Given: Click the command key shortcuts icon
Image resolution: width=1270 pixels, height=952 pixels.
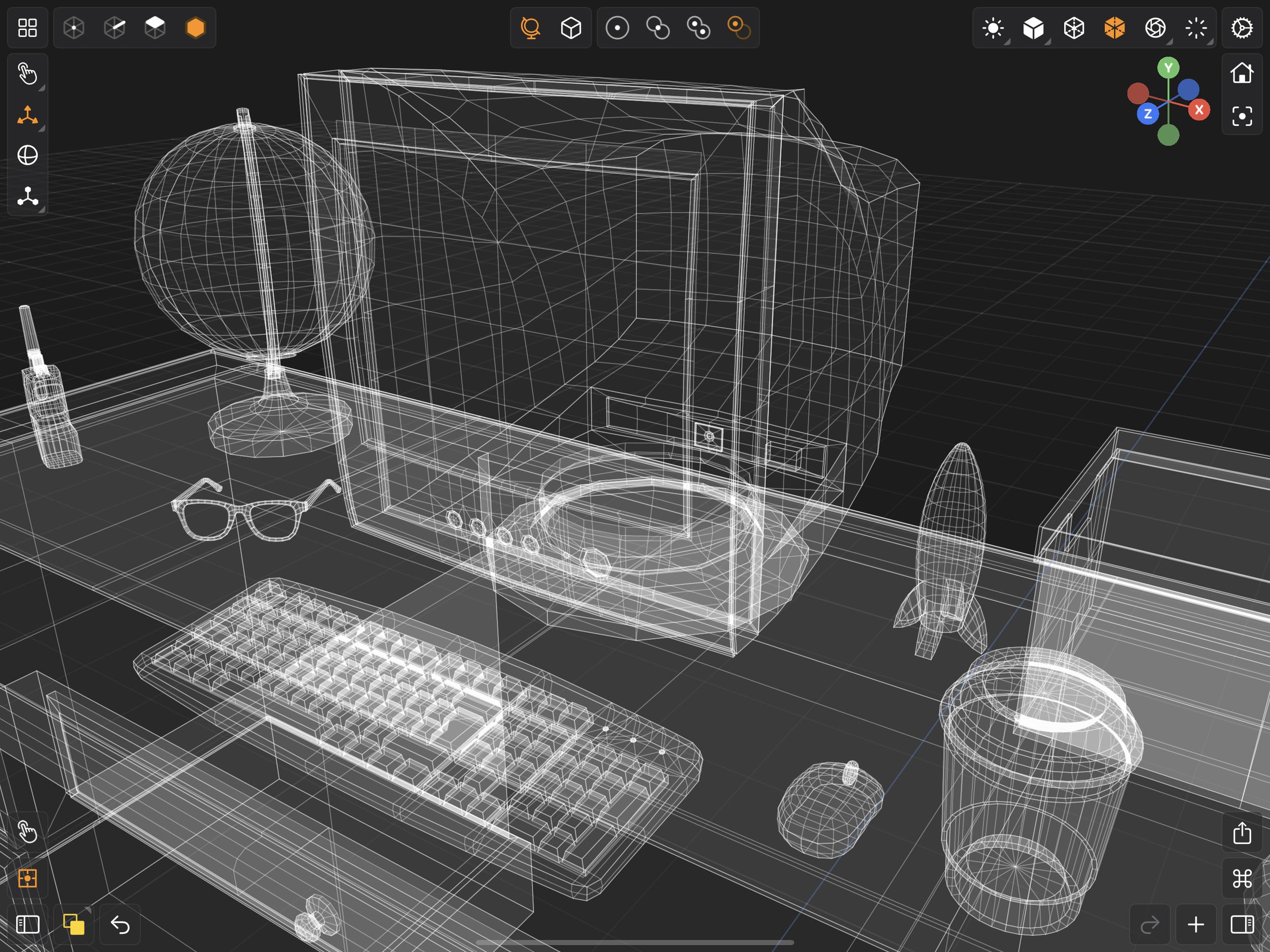Looking at the screenshot, I should (x=1242, y=878).
